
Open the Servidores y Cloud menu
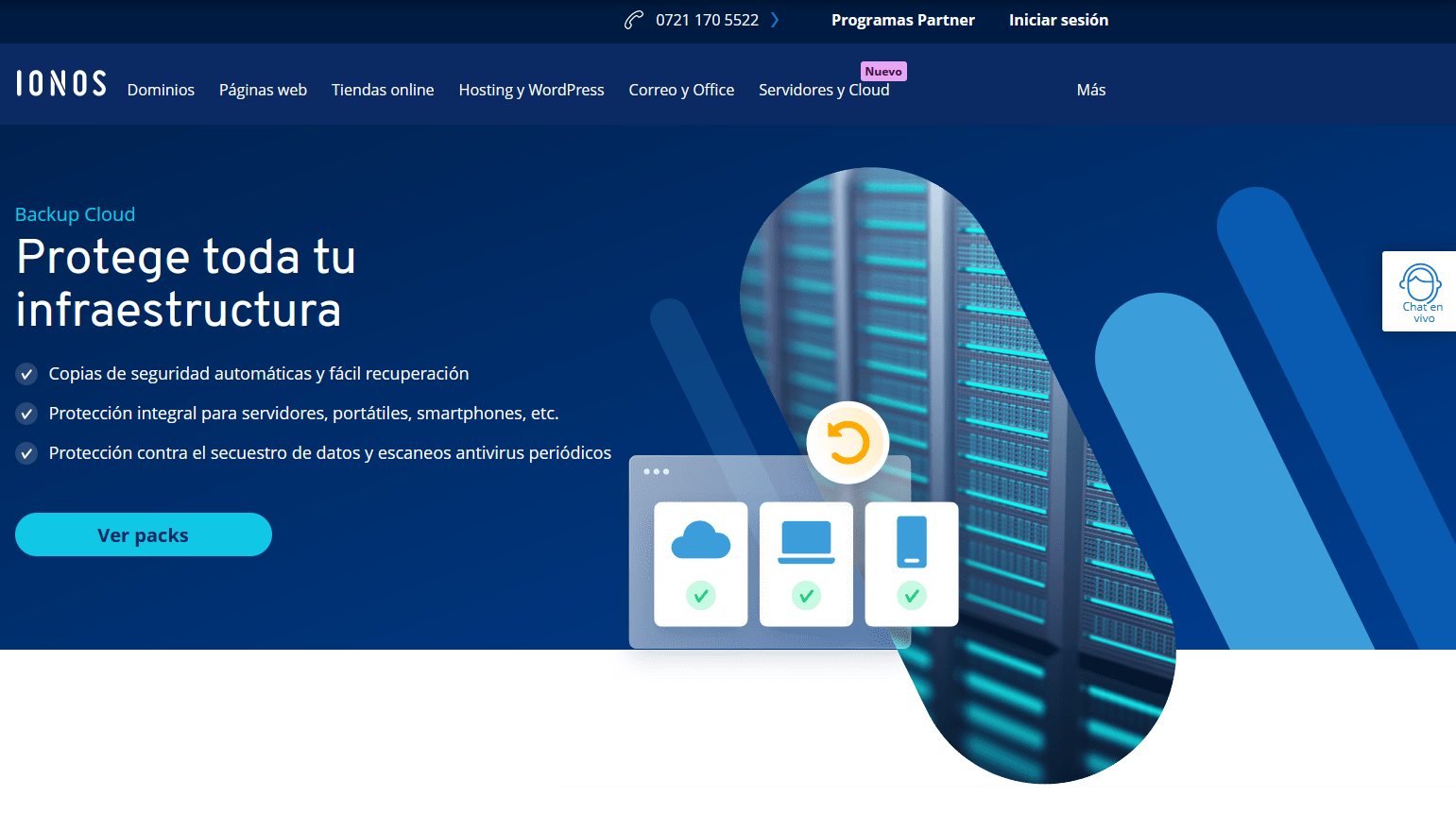click(x=824, y=90)
